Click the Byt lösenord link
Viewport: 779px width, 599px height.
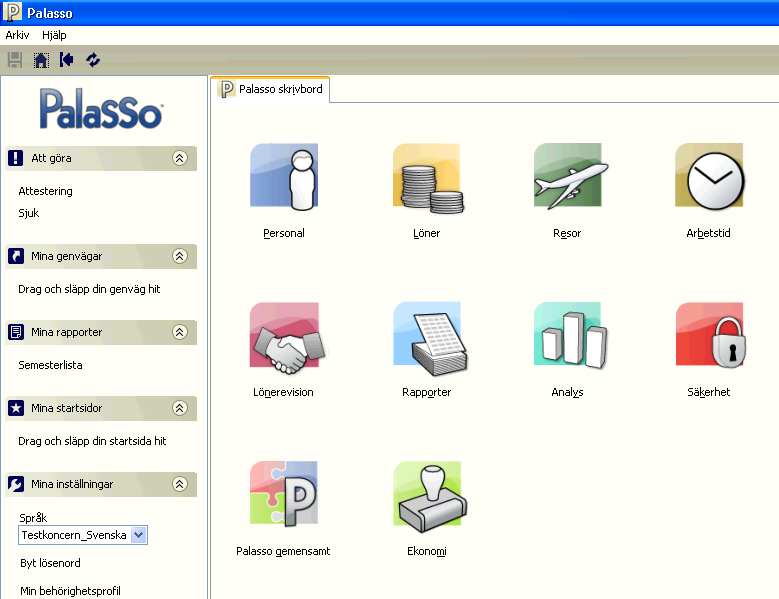[50, 563]
